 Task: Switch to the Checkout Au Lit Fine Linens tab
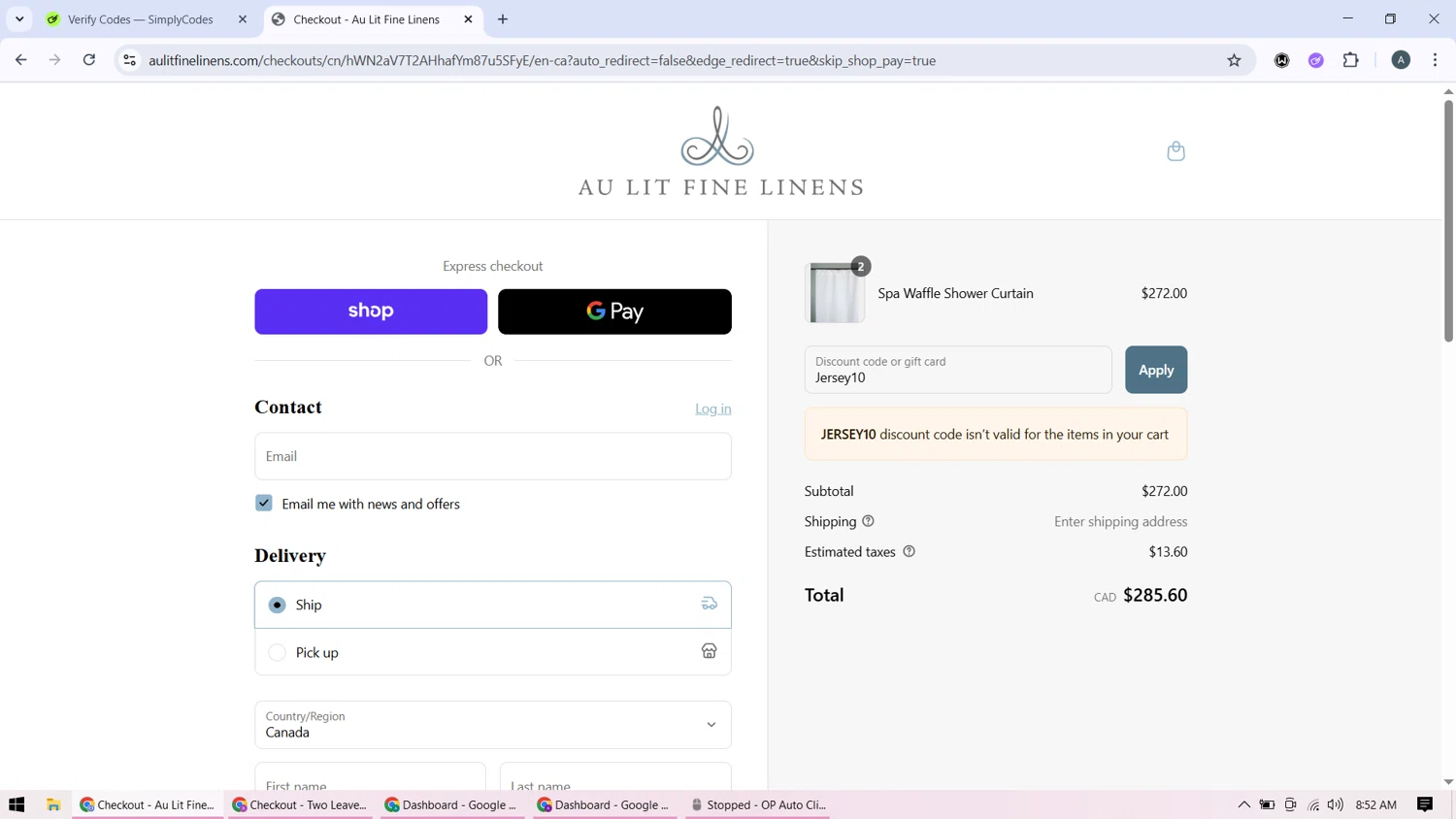click(366, 19)
